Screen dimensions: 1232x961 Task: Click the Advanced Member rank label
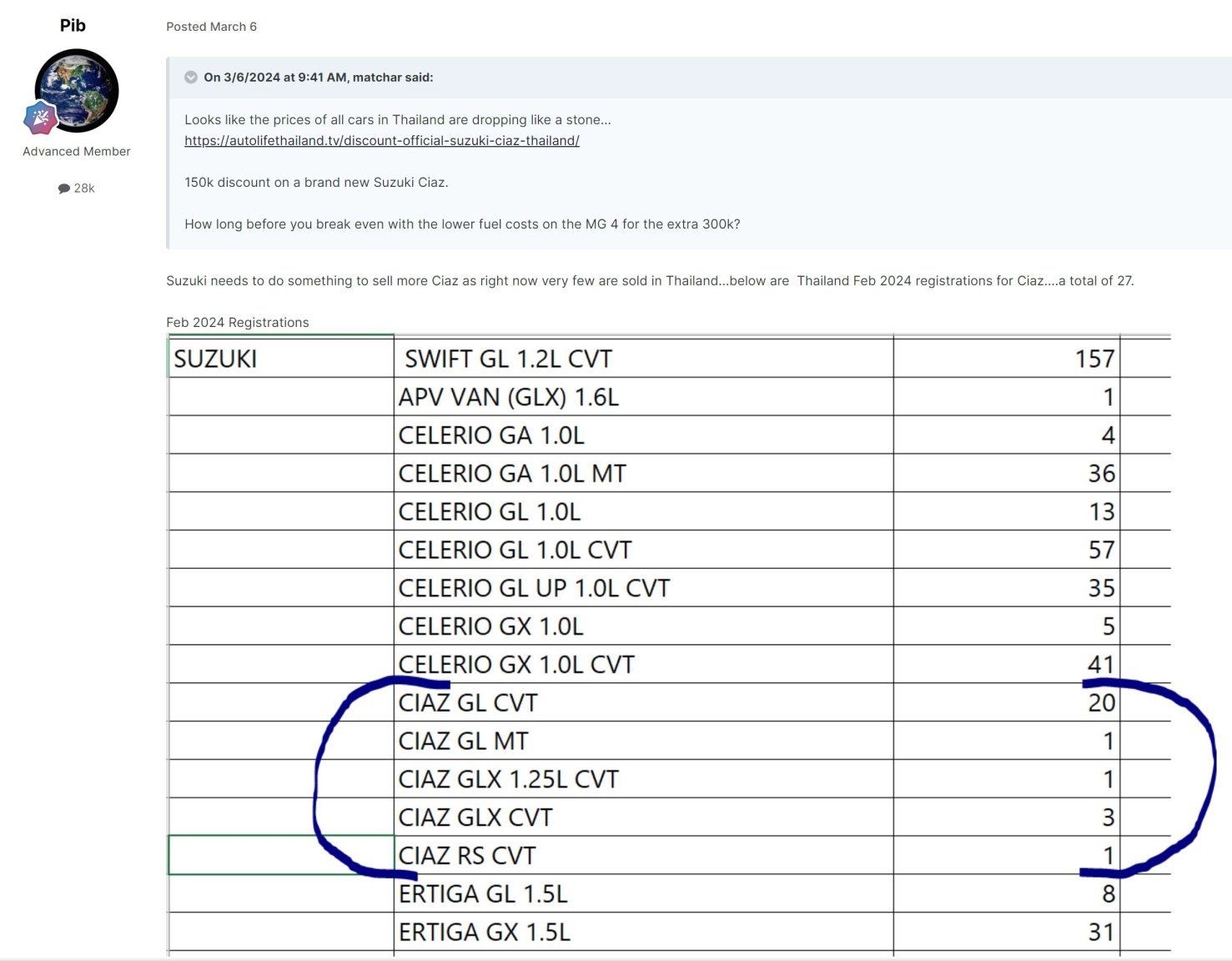tap(77, 151)
